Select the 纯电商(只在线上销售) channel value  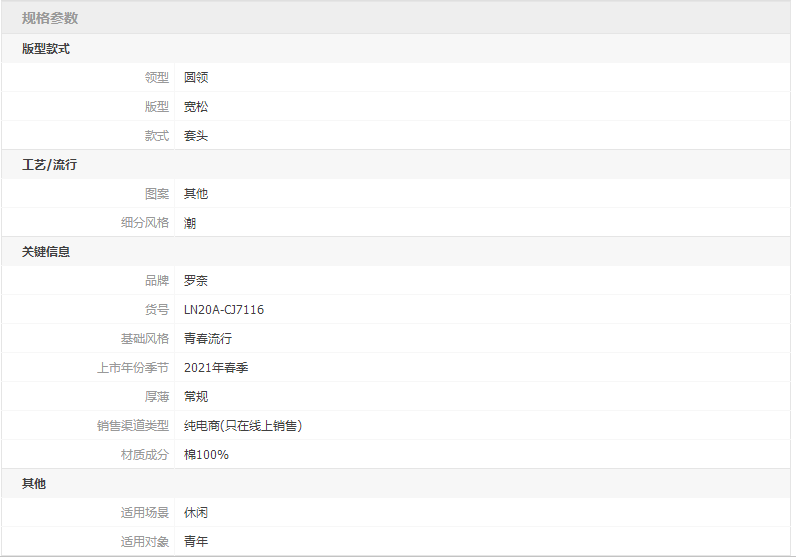tap(243, 426)
